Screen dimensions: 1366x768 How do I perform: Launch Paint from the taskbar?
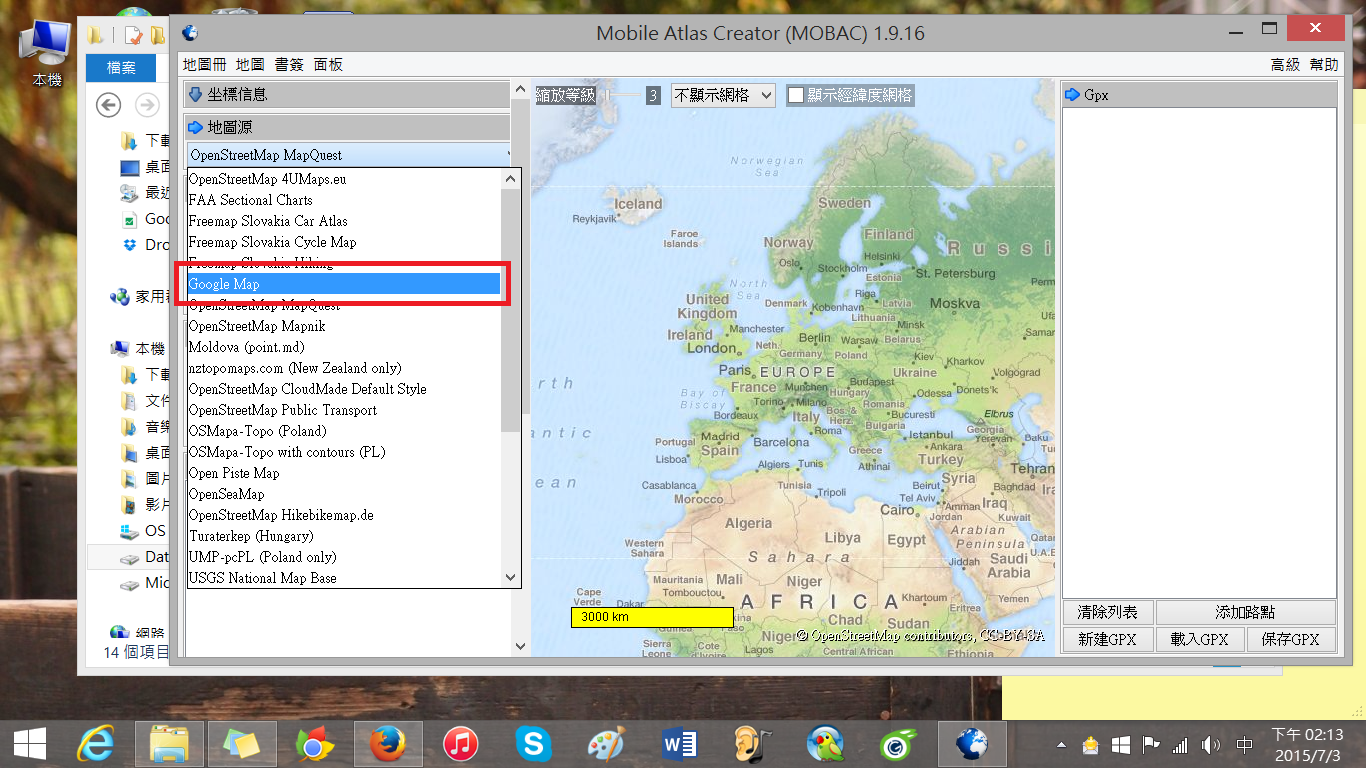coord(605,744)
